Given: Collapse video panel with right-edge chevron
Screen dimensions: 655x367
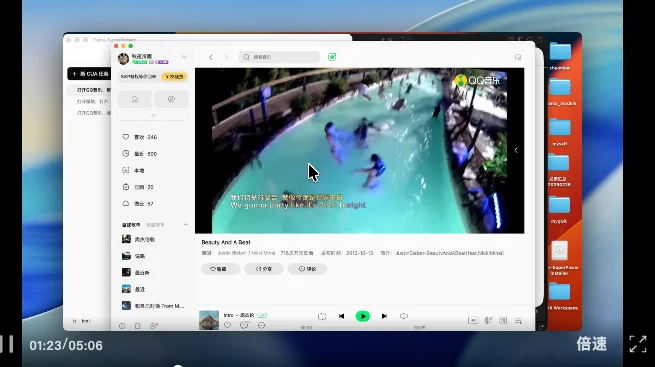Looking at the screenshot, I should [x=516, y=150].
